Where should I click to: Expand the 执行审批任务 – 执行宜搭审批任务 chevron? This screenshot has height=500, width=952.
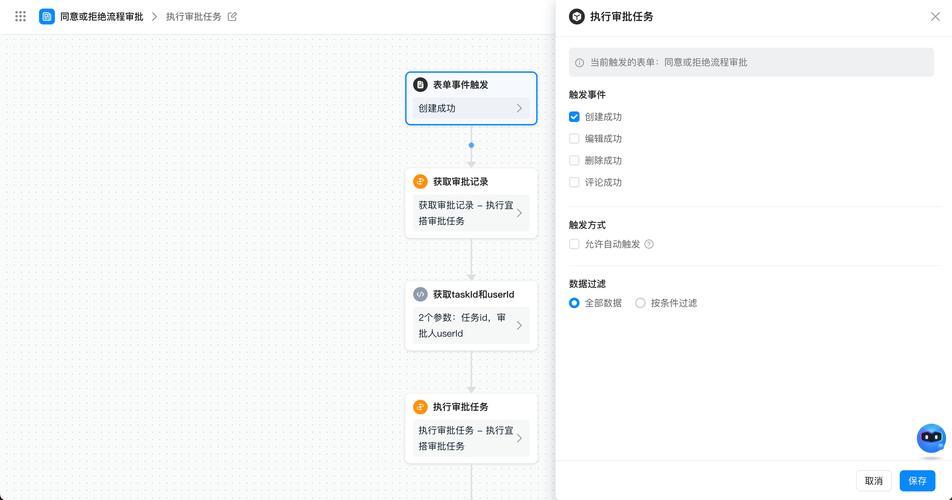(519, 438)
